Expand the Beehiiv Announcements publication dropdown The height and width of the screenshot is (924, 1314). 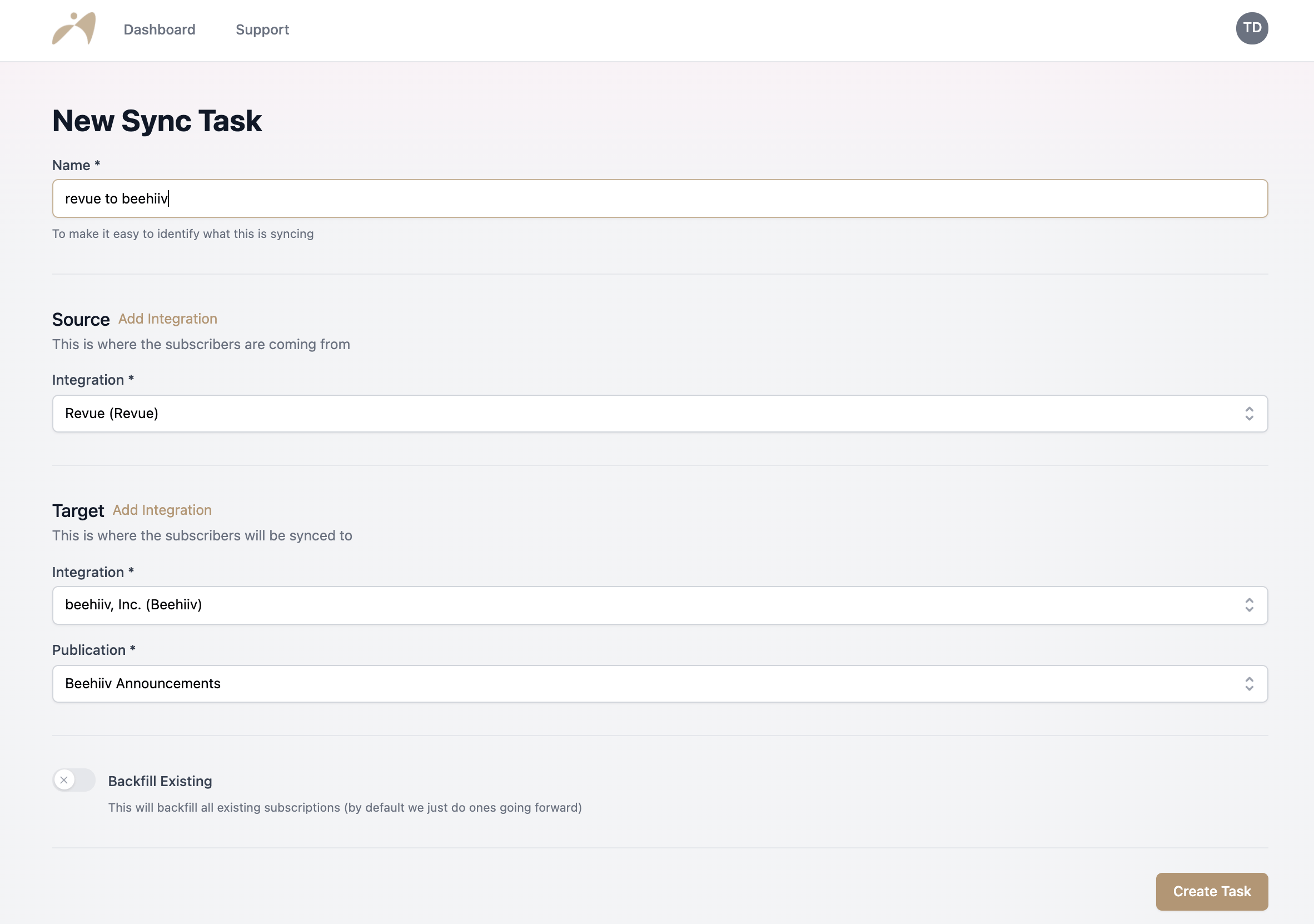660,684
